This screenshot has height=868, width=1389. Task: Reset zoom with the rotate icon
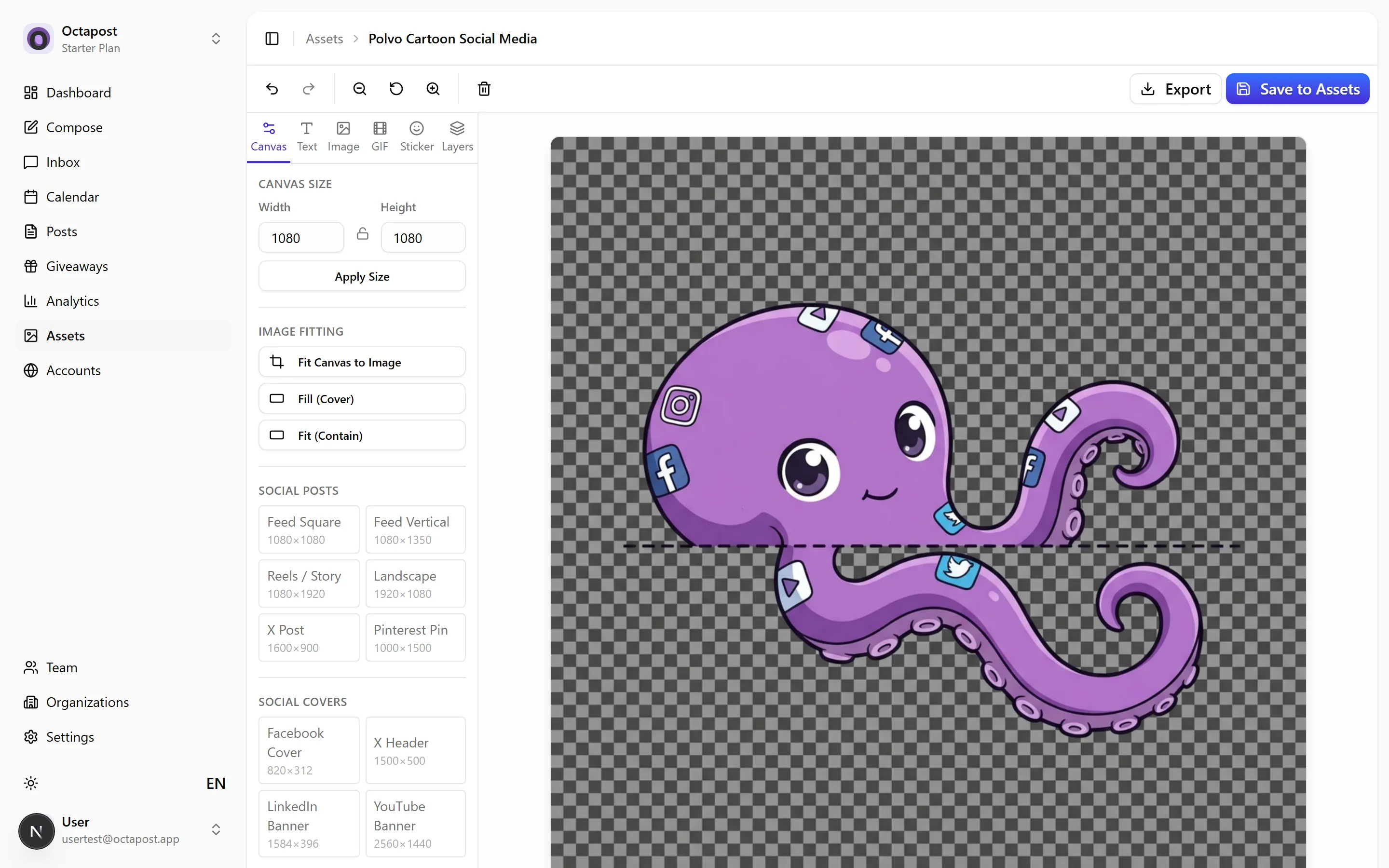click(396, 89)
